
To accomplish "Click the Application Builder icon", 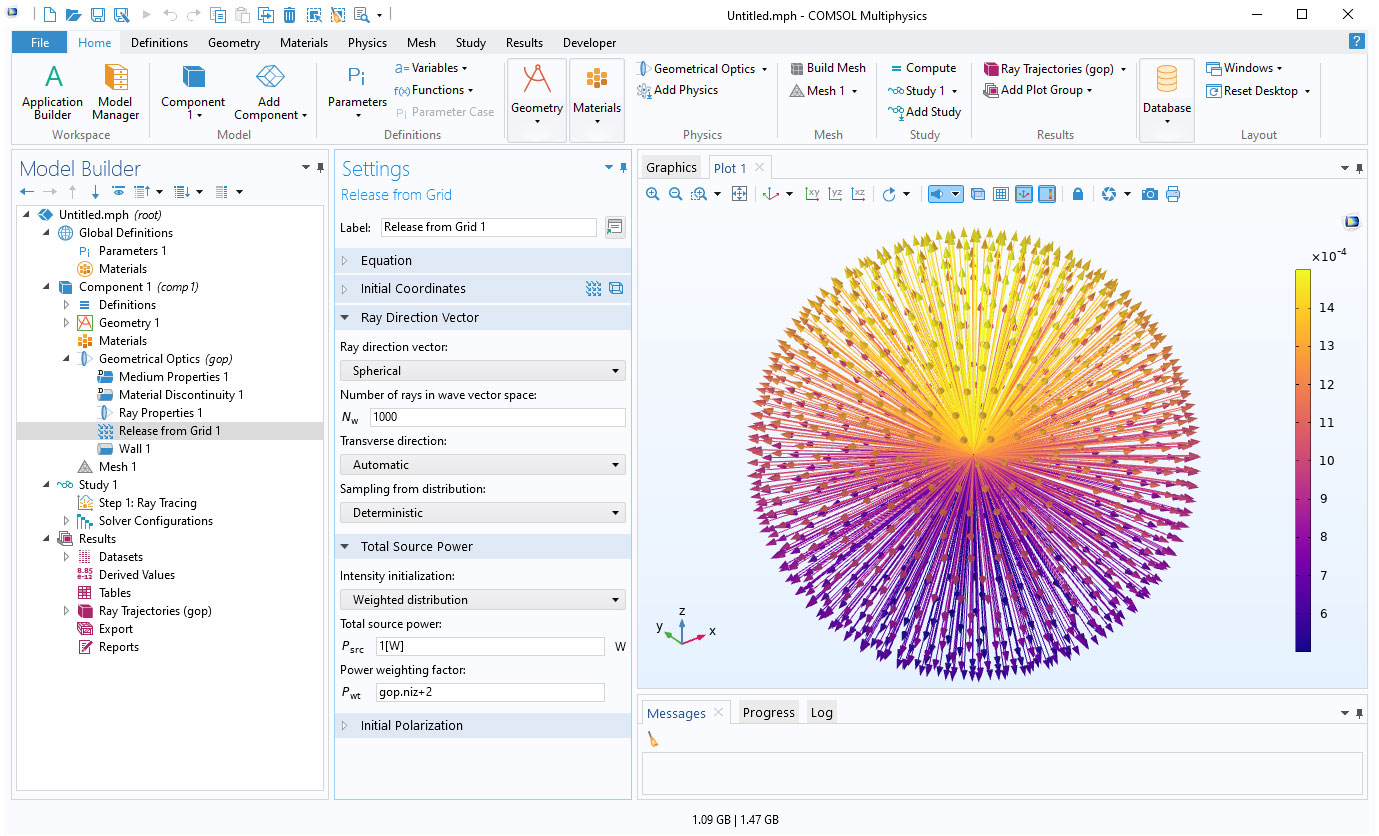I will pos(52,90).
